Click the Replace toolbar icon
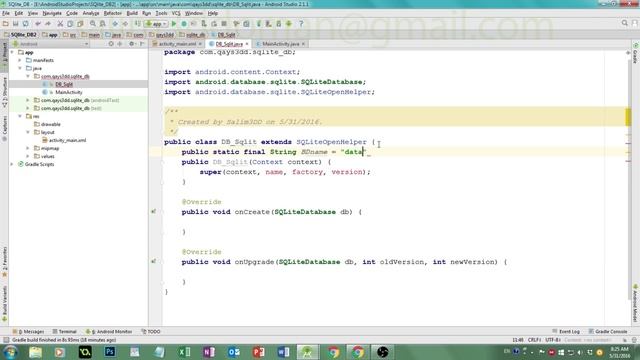The width and height of the screenshot is (640, 360). point(102,24)
